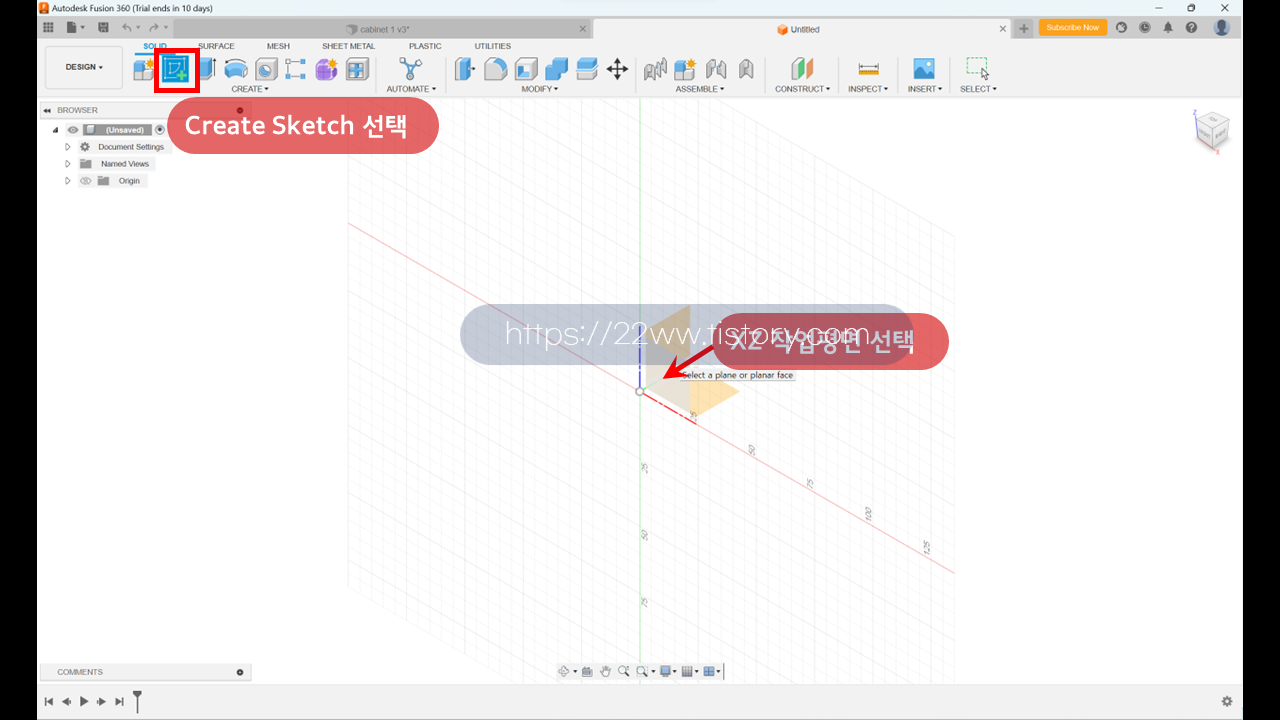This screenshot has width=1280, height=720.
Task: Switch to the SURFACE tab
Action: coord(216,46)
